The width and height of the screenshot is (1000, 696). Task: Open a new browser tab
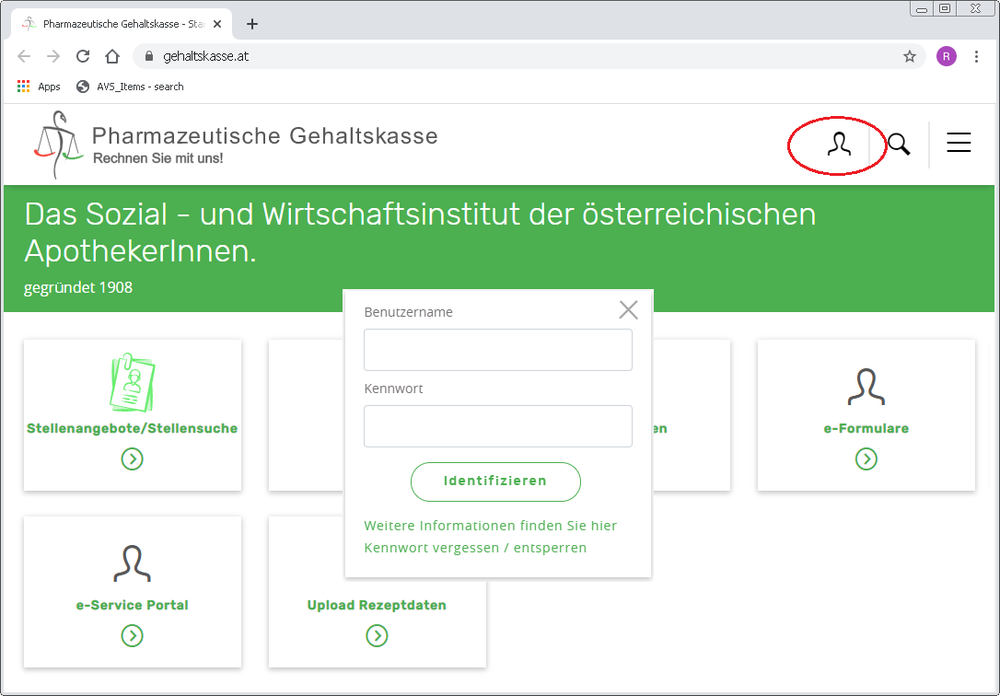pyautogui.click(x=252, y=24)
